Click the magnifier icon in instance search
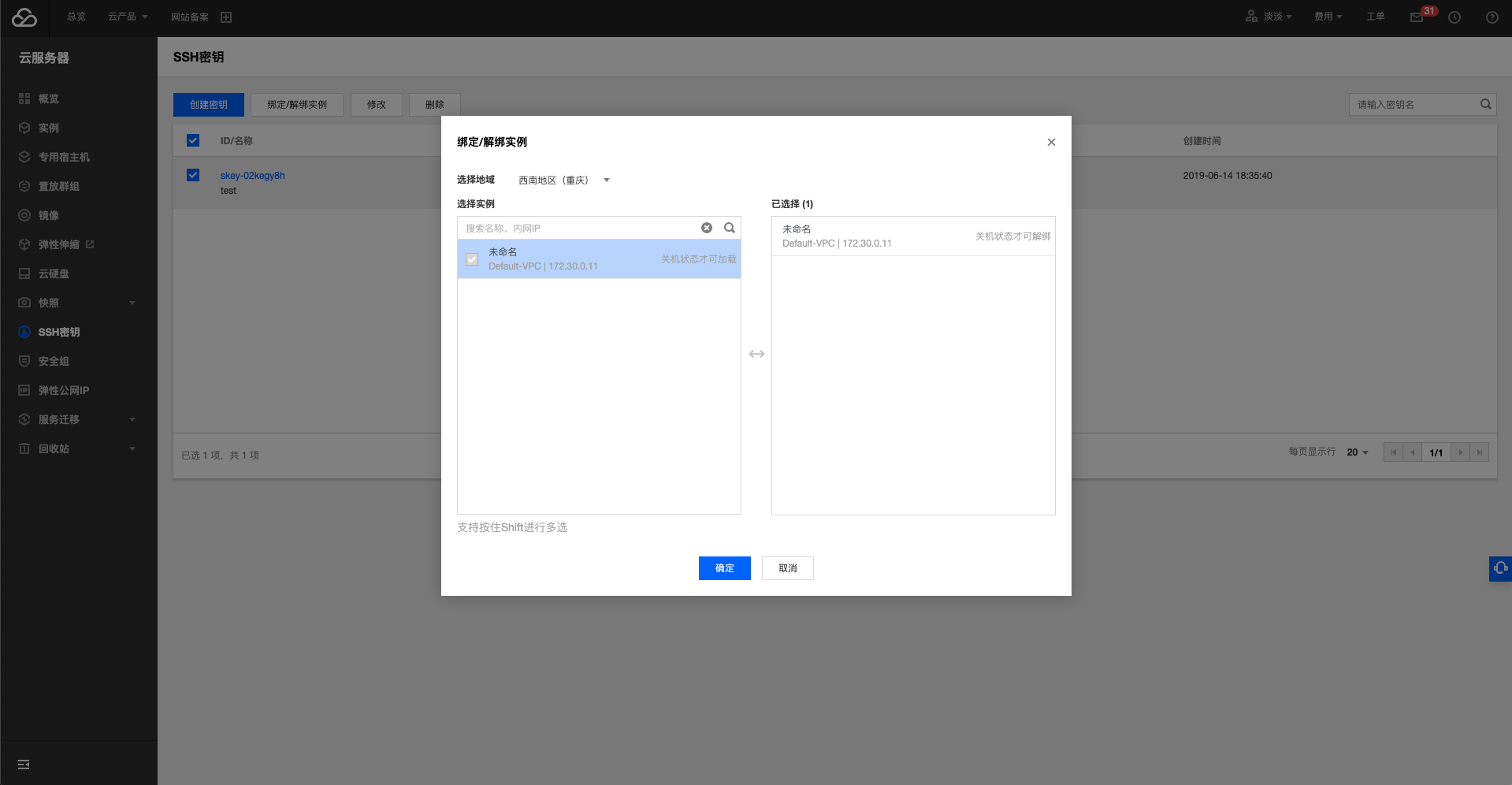 pyautogui.click(x=730, y=228)
